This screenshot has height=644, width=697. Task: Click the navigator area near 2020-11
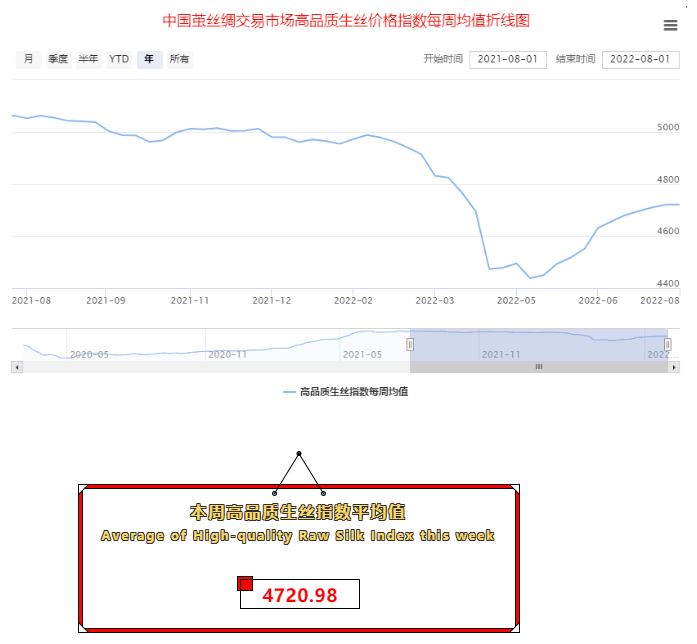(226, 345)
